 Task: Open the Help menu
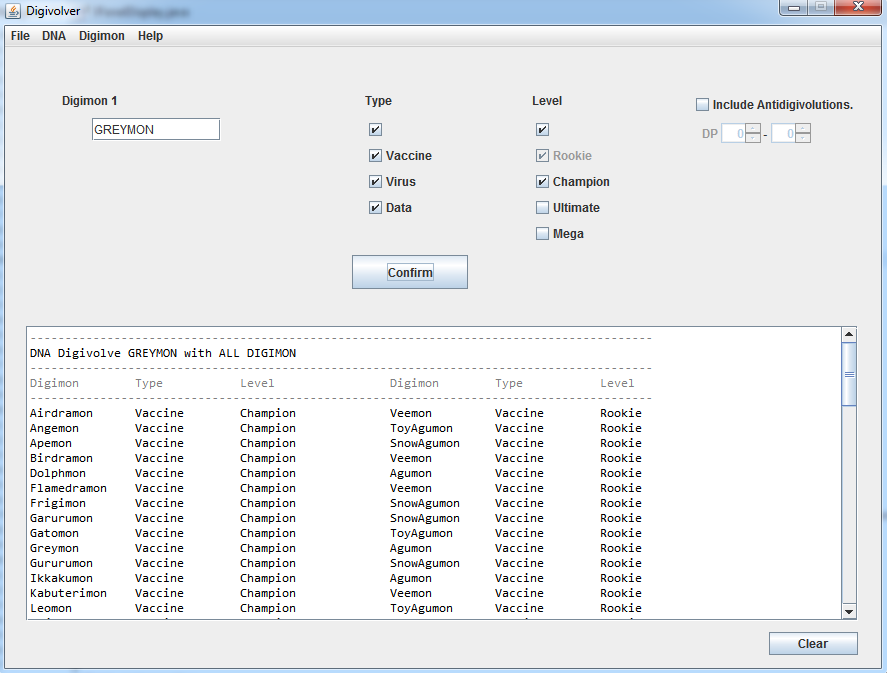150,36
